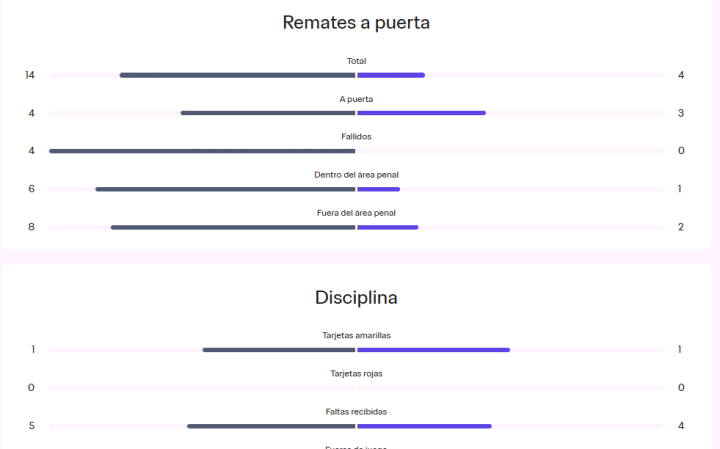Select the Fallidos stat label

click(356, 137)
